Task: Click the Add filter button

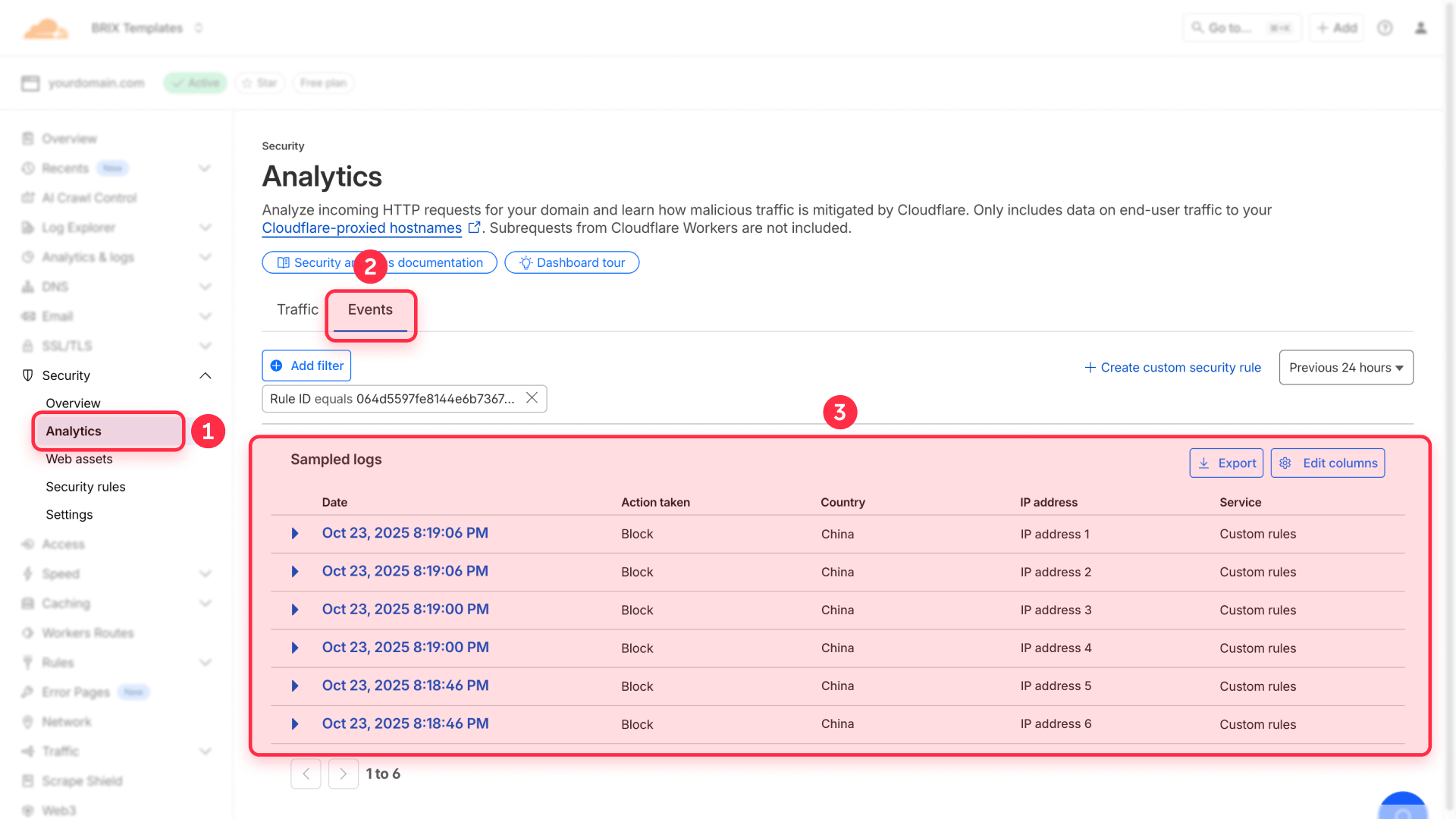Action: [306, 366]
